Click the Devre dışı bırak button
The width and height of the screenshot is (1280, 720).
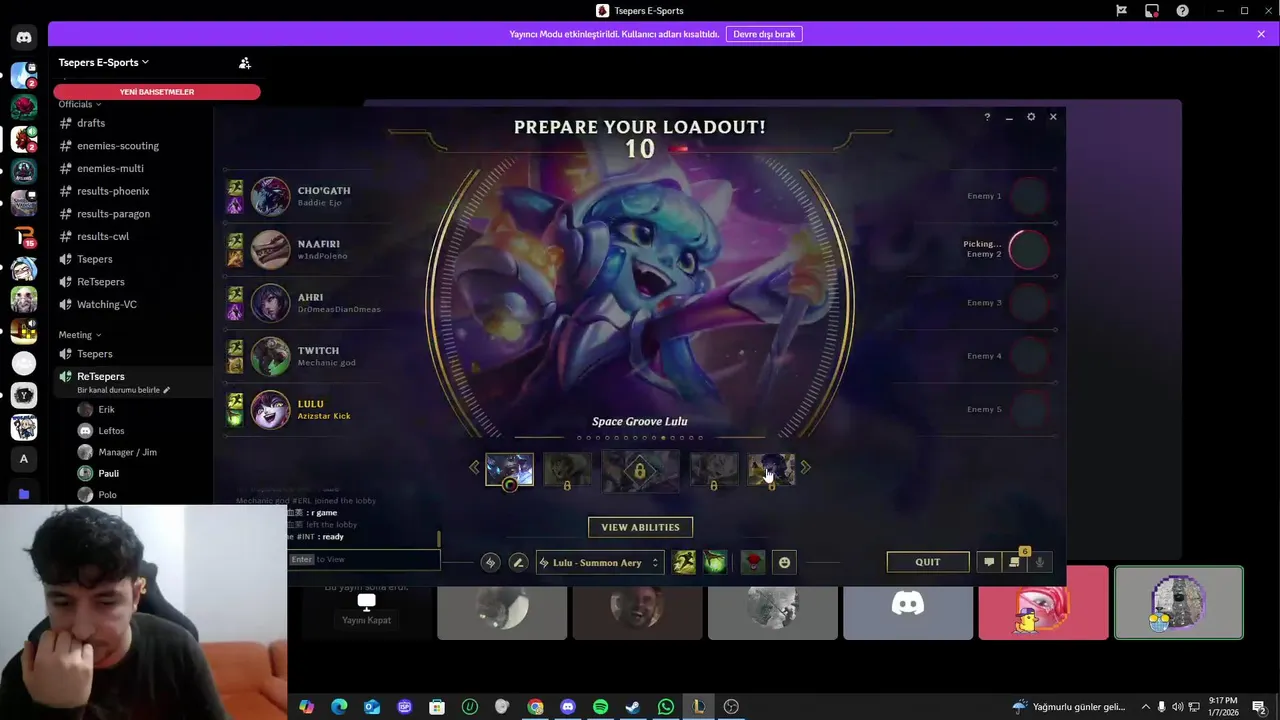pos(764,34)
